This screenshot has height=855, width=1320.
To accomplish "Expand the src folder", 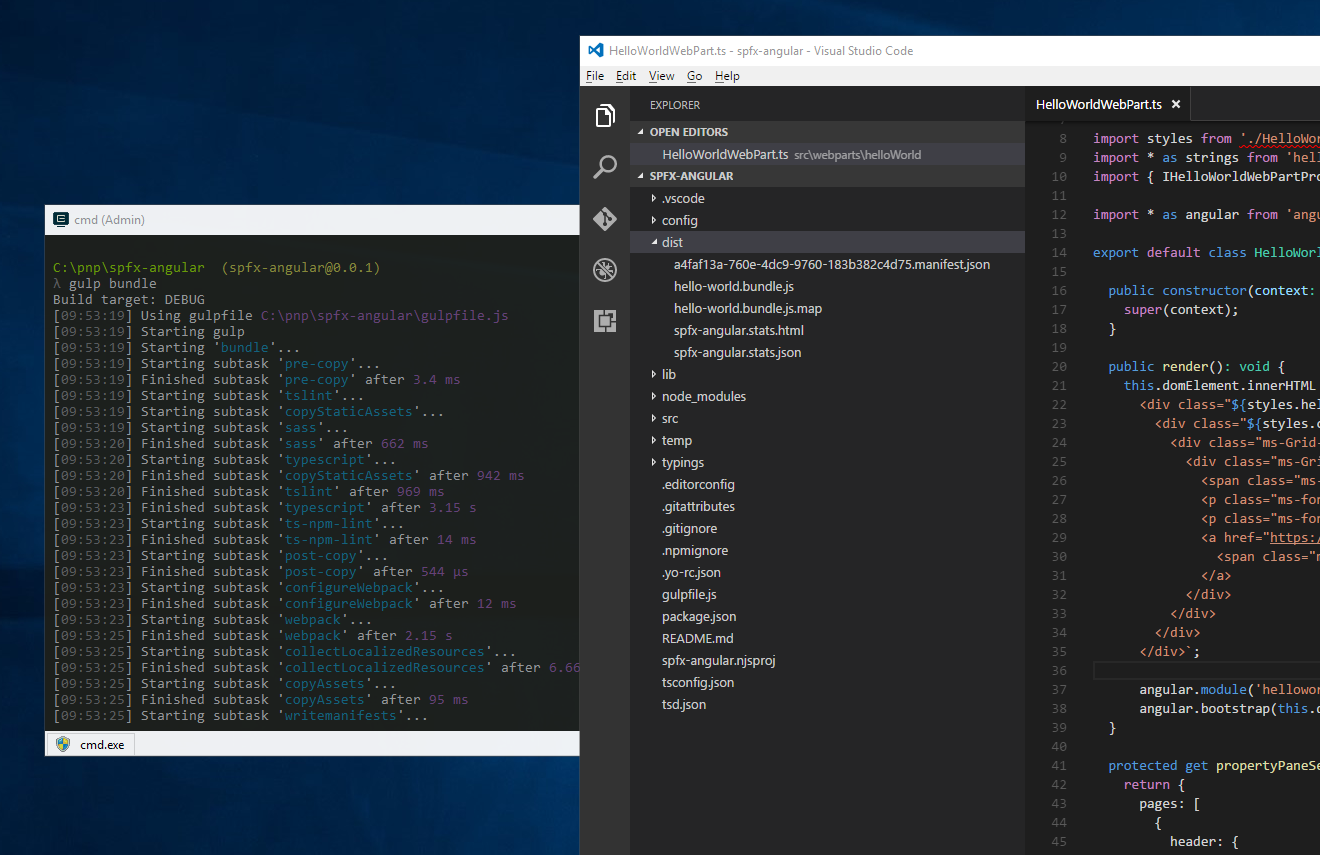I will pos(827,418).
